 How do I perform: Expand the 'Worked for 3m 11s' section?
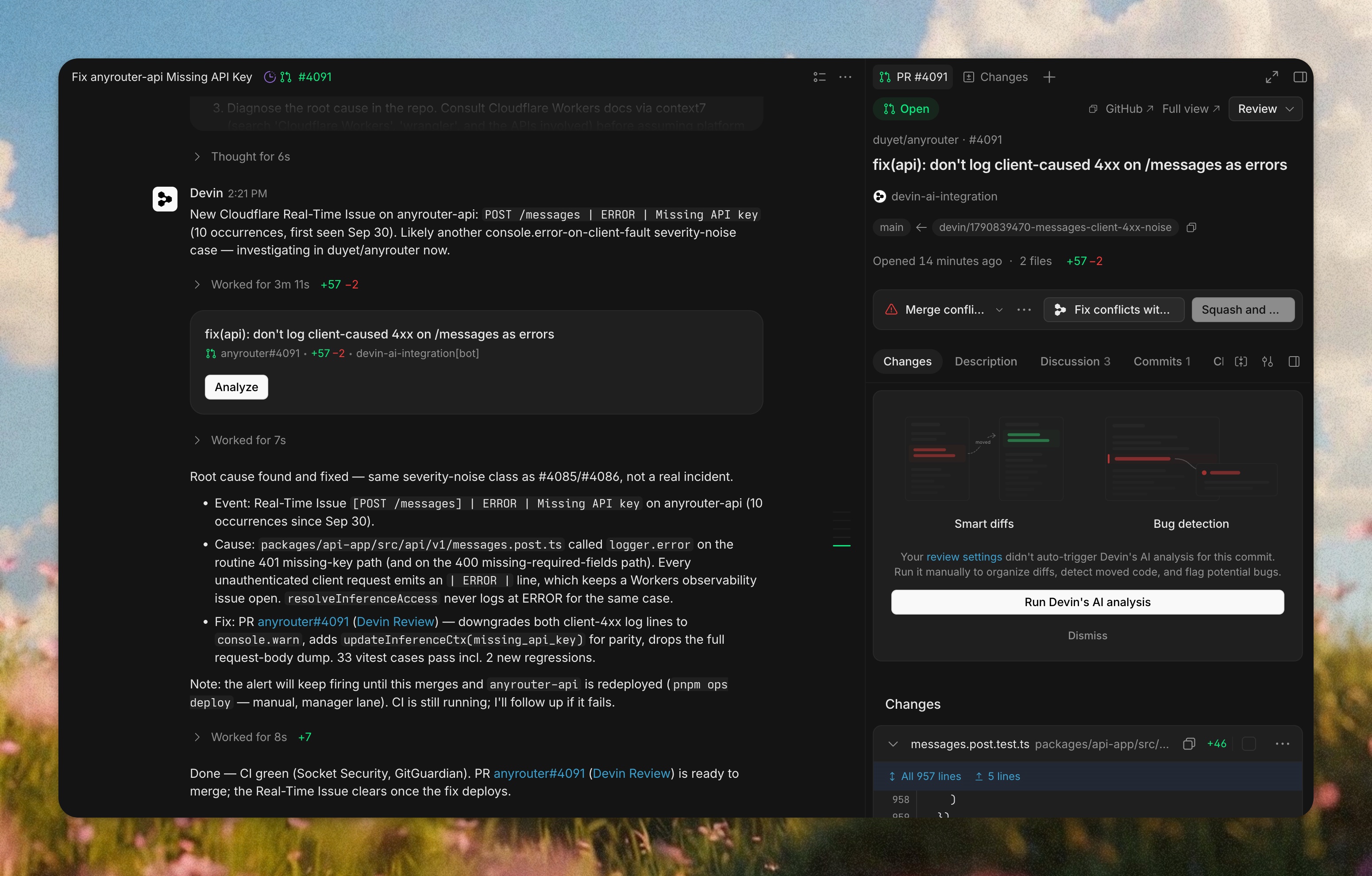pyautogui.click(x=260, y=284)
